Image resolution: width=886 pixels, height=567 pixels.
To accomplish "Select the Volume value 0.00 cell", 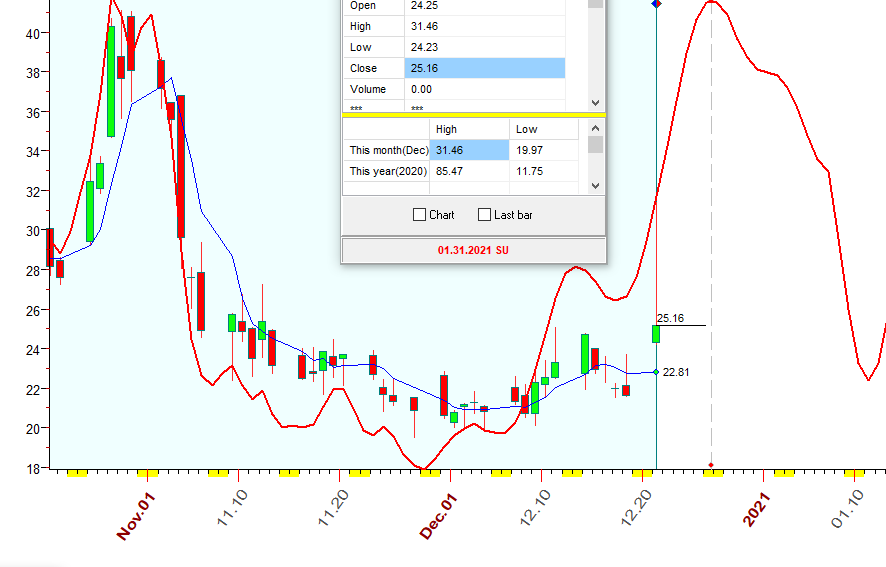I will click(485, 89).
